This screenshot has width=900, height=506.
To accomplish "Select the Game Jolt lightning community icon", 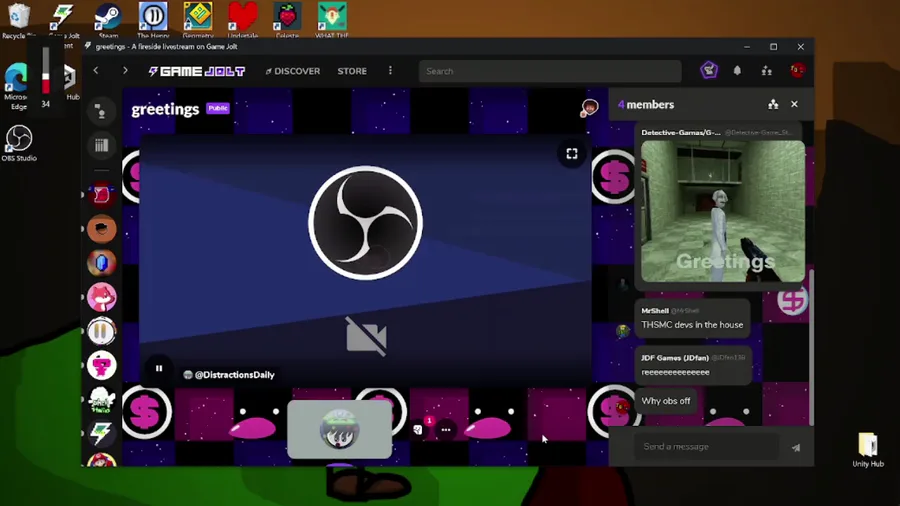I will click(x=102, y=434).
